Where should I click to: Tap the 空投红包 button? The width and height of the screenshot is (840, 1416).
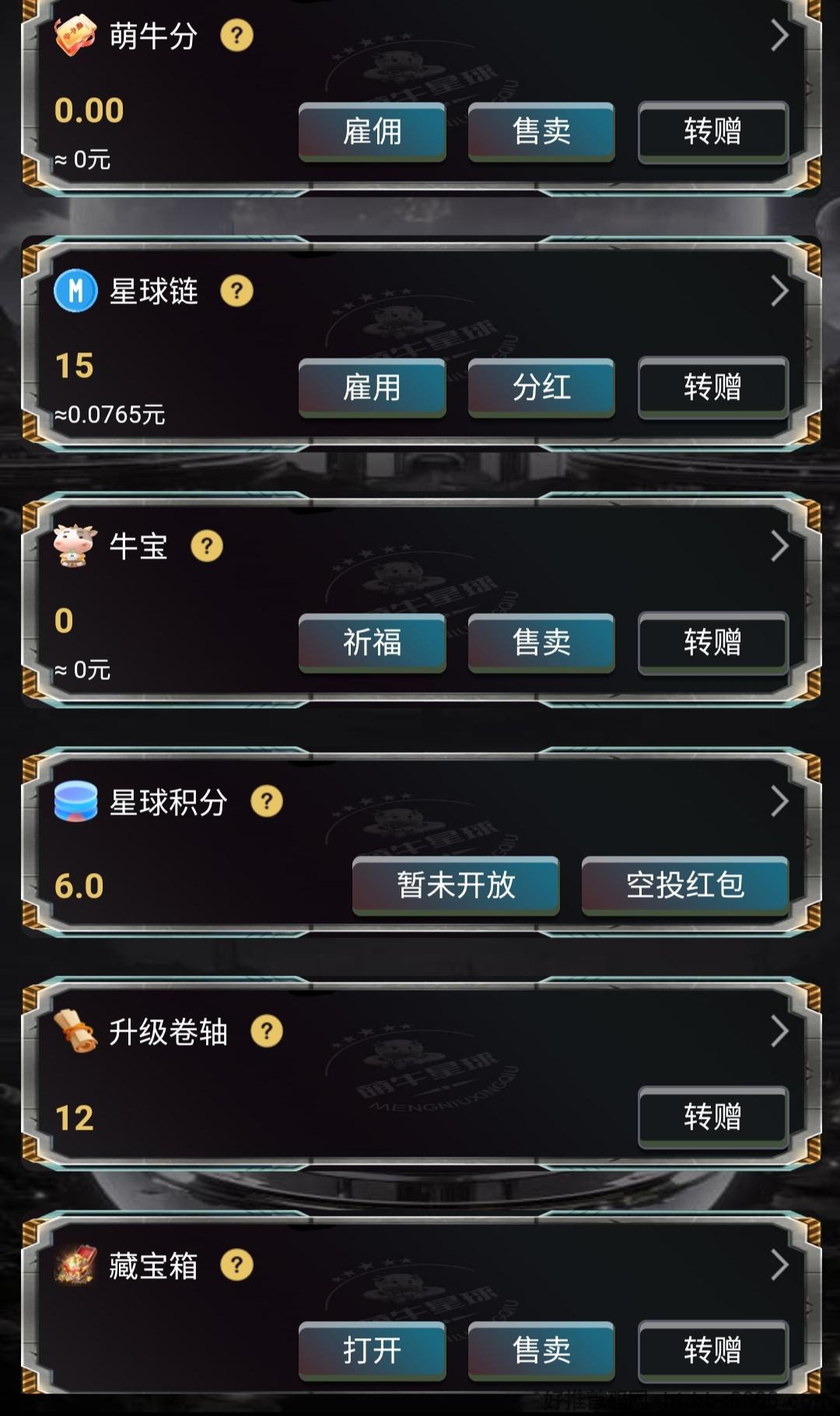685,885
